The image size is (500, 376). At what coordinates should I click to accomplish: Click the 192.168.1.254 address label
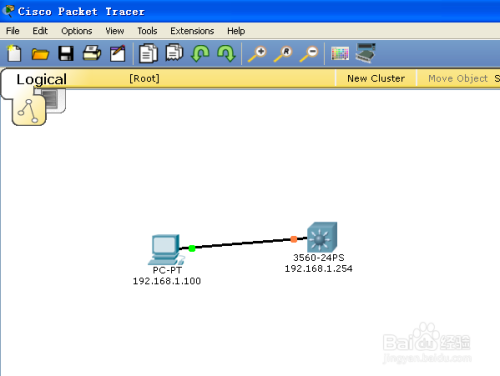tap(318, 268)
